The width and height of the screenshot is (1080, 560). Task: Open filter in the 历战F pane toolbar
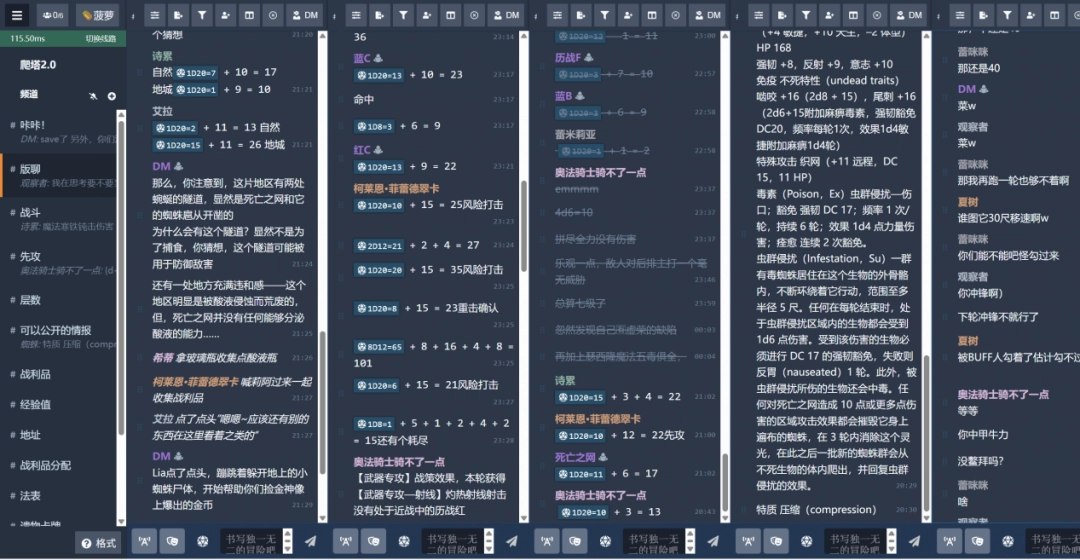point(604,15)
